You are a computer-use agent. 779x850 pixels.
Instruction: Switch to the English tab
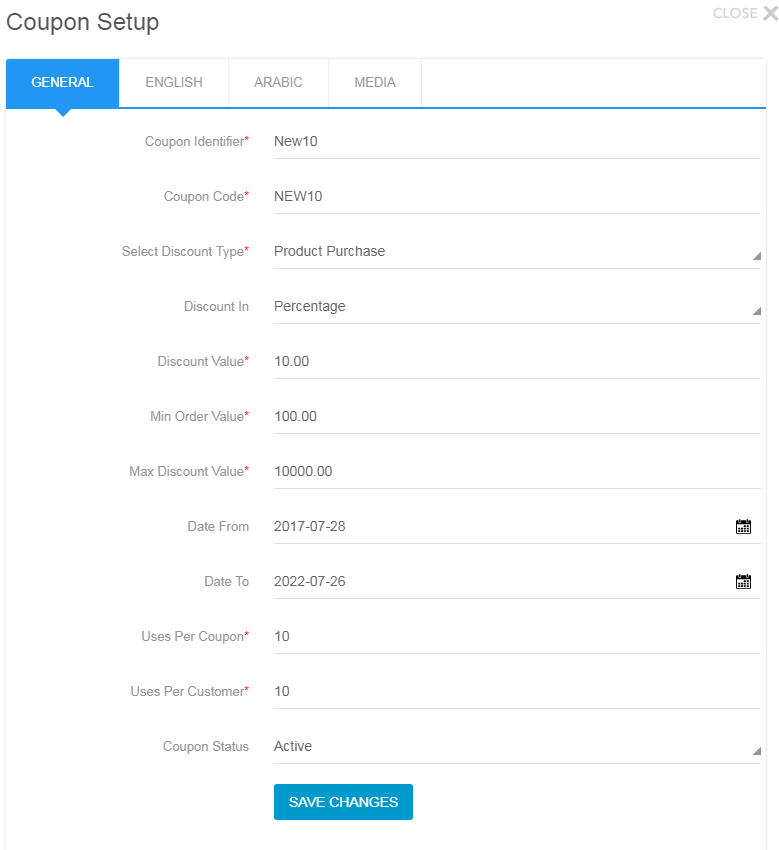[173, 82]
